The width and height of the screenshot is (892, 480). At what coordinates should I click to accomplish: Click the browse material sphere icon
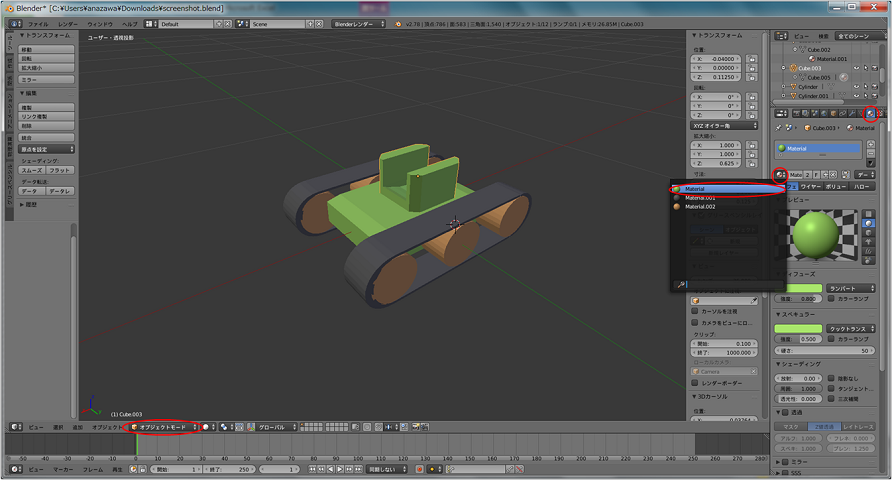[x=780, y=173]
